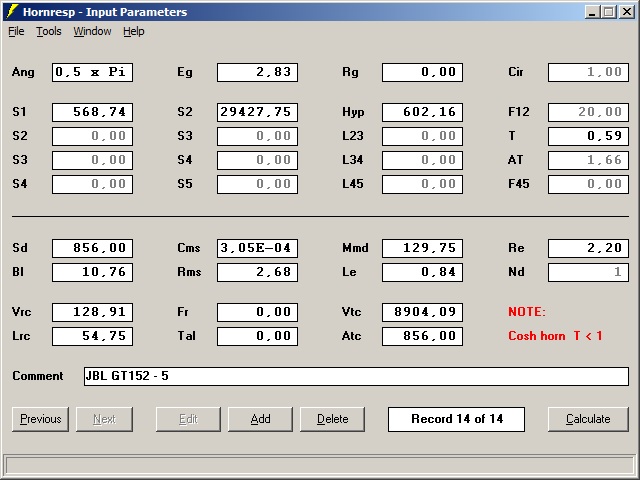This screenshot has height=480, width=640.
Task: Select the Vtc field showing 8904,09
Action: point(422,312)
